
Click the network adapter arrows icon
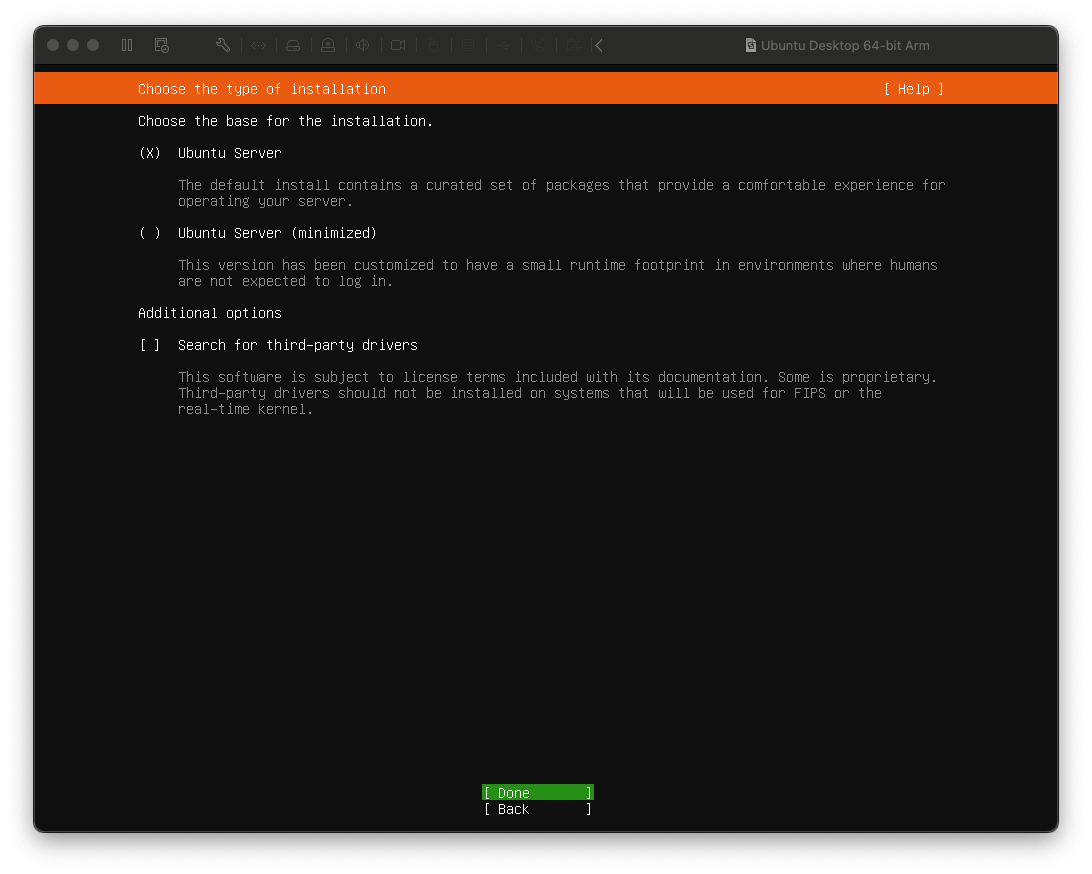(258, 45)
